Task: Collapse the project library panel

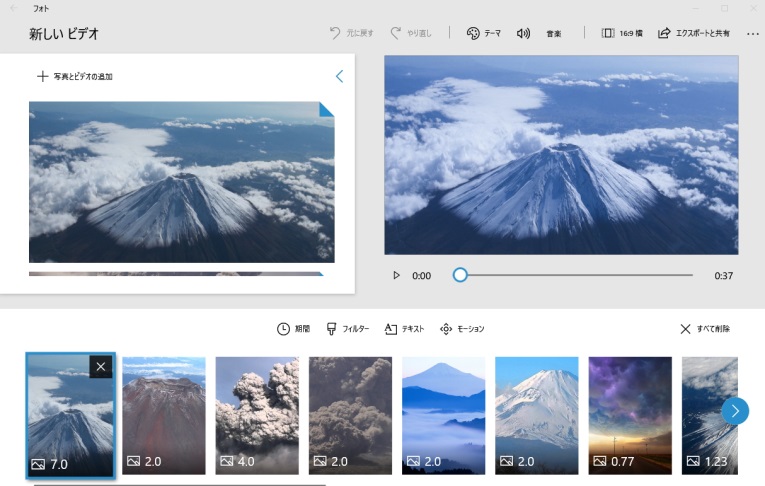Action: point(339,76)
